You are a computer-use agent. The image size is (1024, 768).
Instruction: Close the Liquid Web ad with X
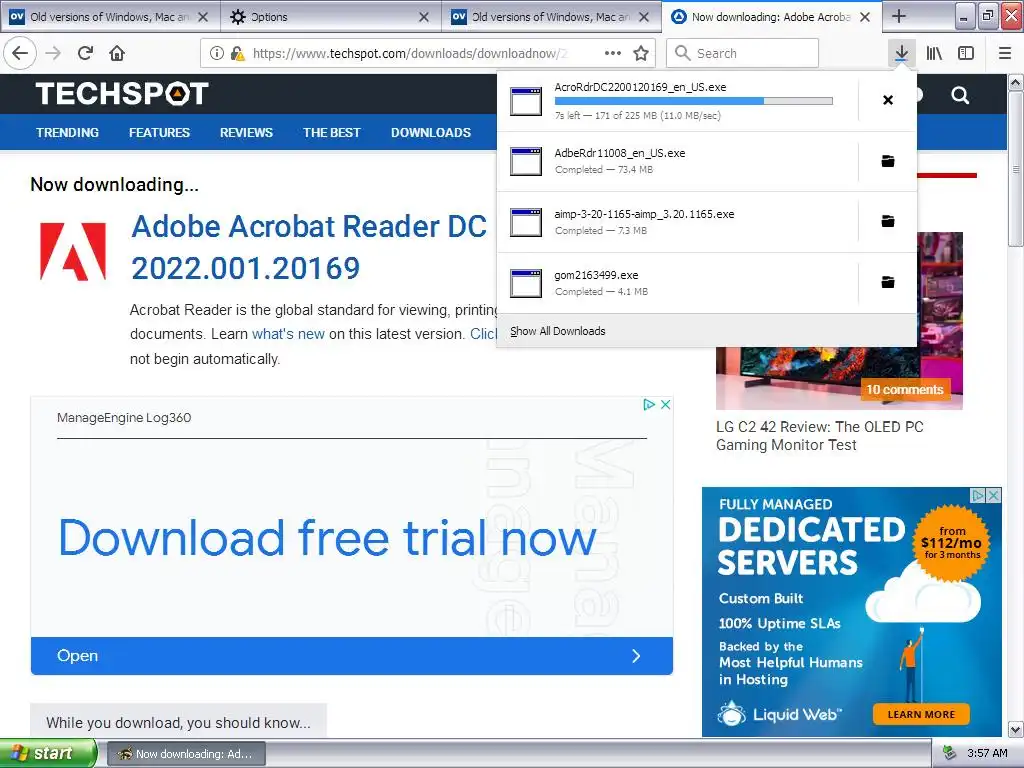(993, 496)
